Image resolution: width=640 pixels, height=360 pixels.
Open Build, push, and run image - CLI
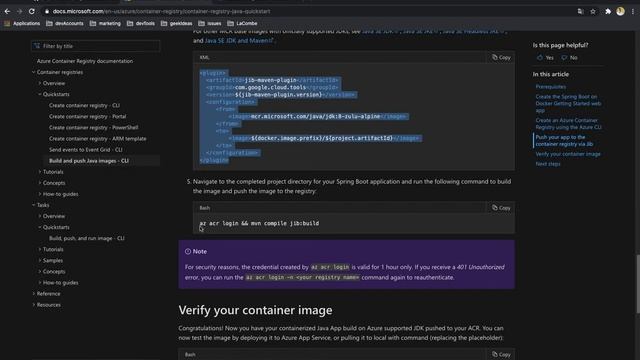(87, 238)
